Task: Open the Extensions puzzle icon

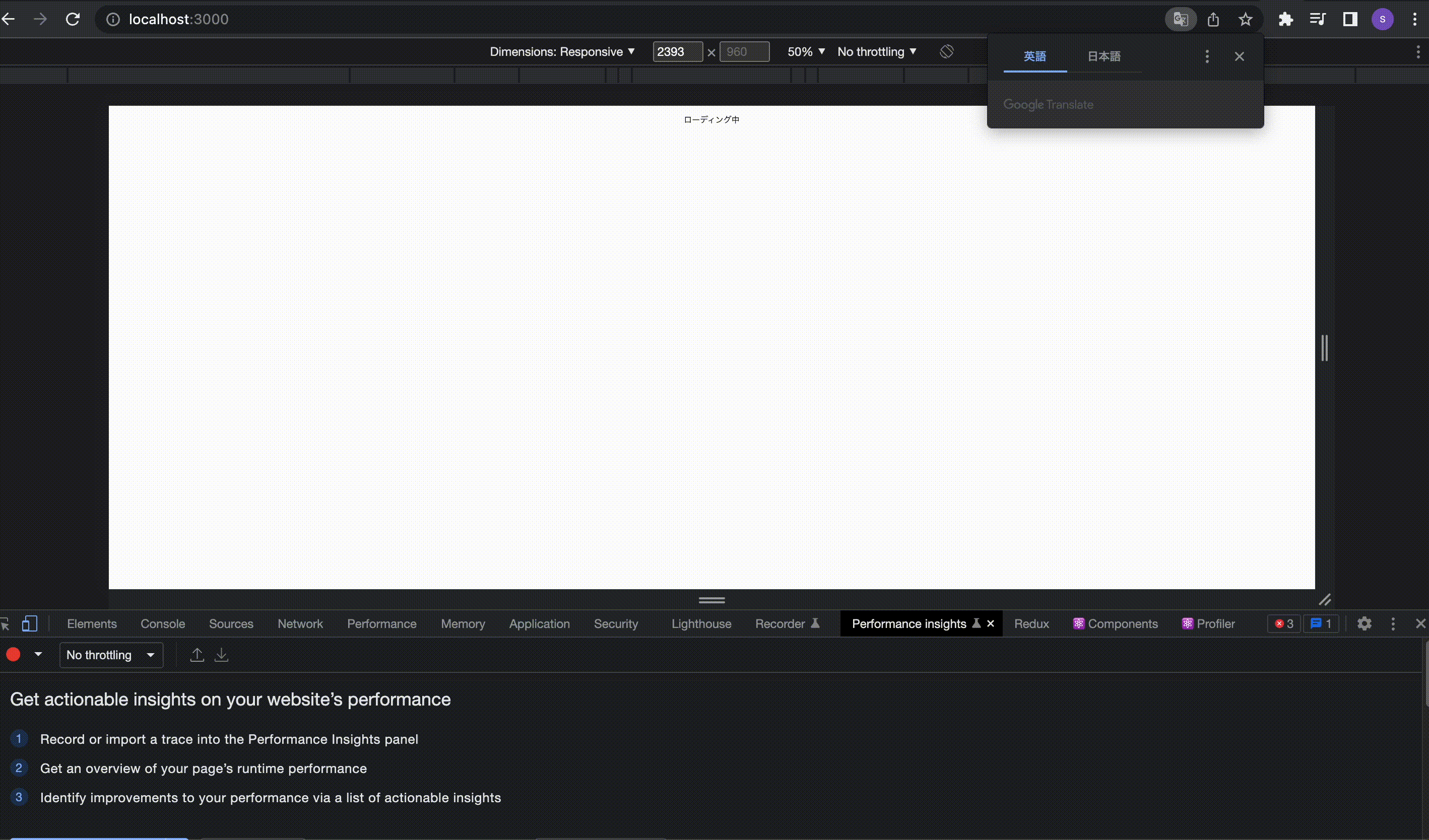Action: [1285, 19]
